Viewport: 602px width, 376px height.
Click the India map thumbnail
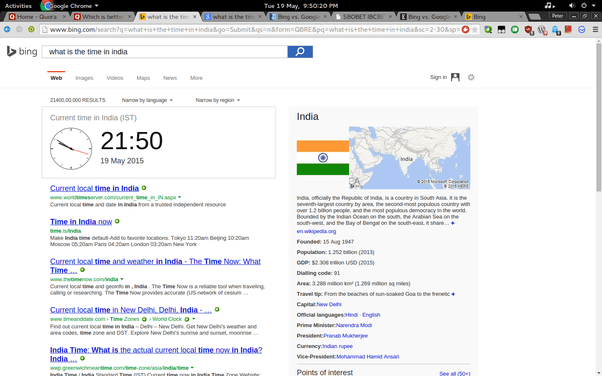click(x=409, y=157)
